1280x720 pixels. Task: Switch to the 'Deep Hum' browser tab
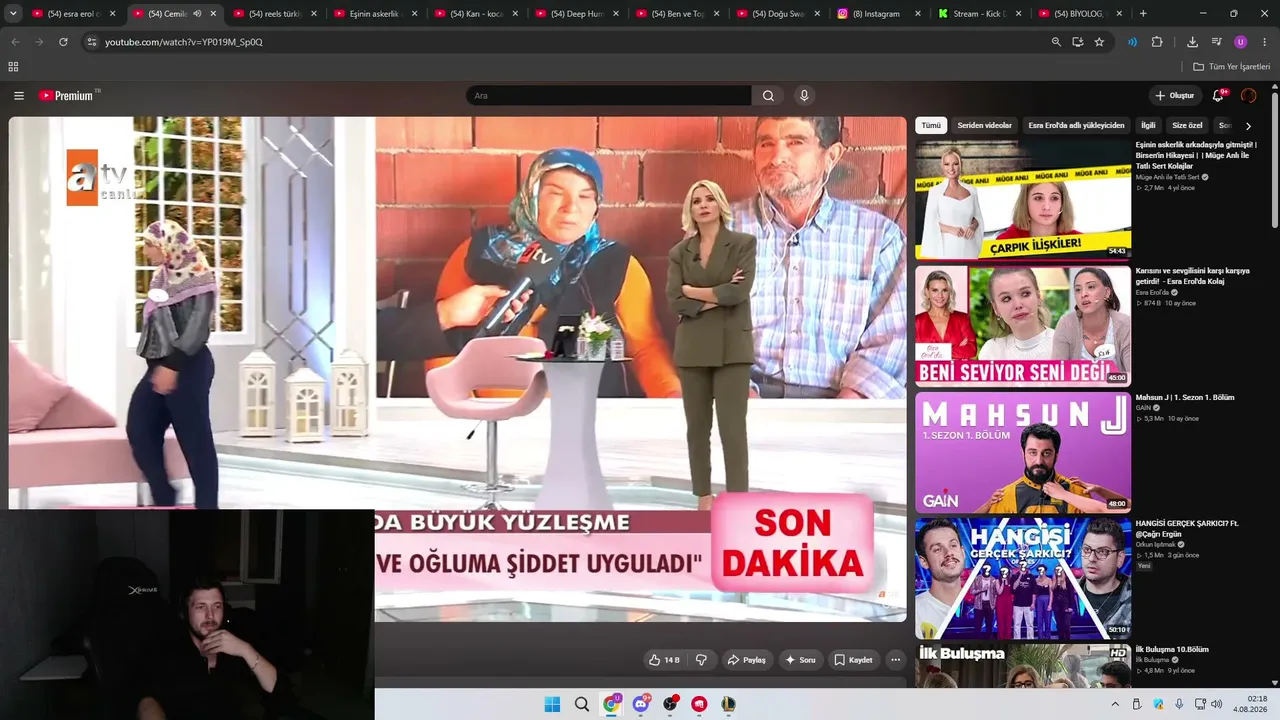point(578,14)
